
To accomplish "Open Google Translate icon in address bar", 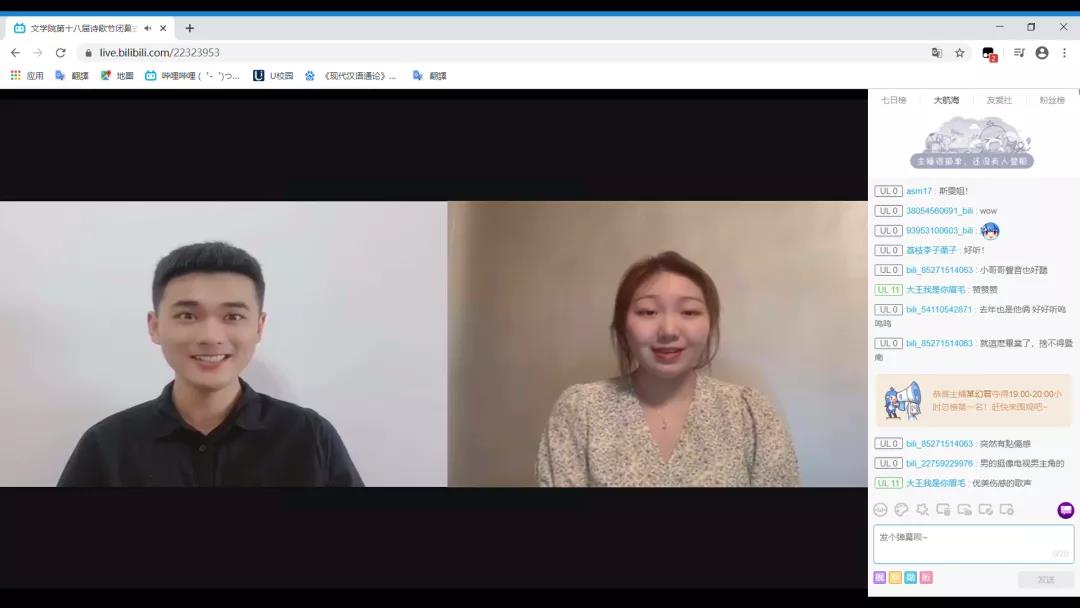I will pos(937,53).
